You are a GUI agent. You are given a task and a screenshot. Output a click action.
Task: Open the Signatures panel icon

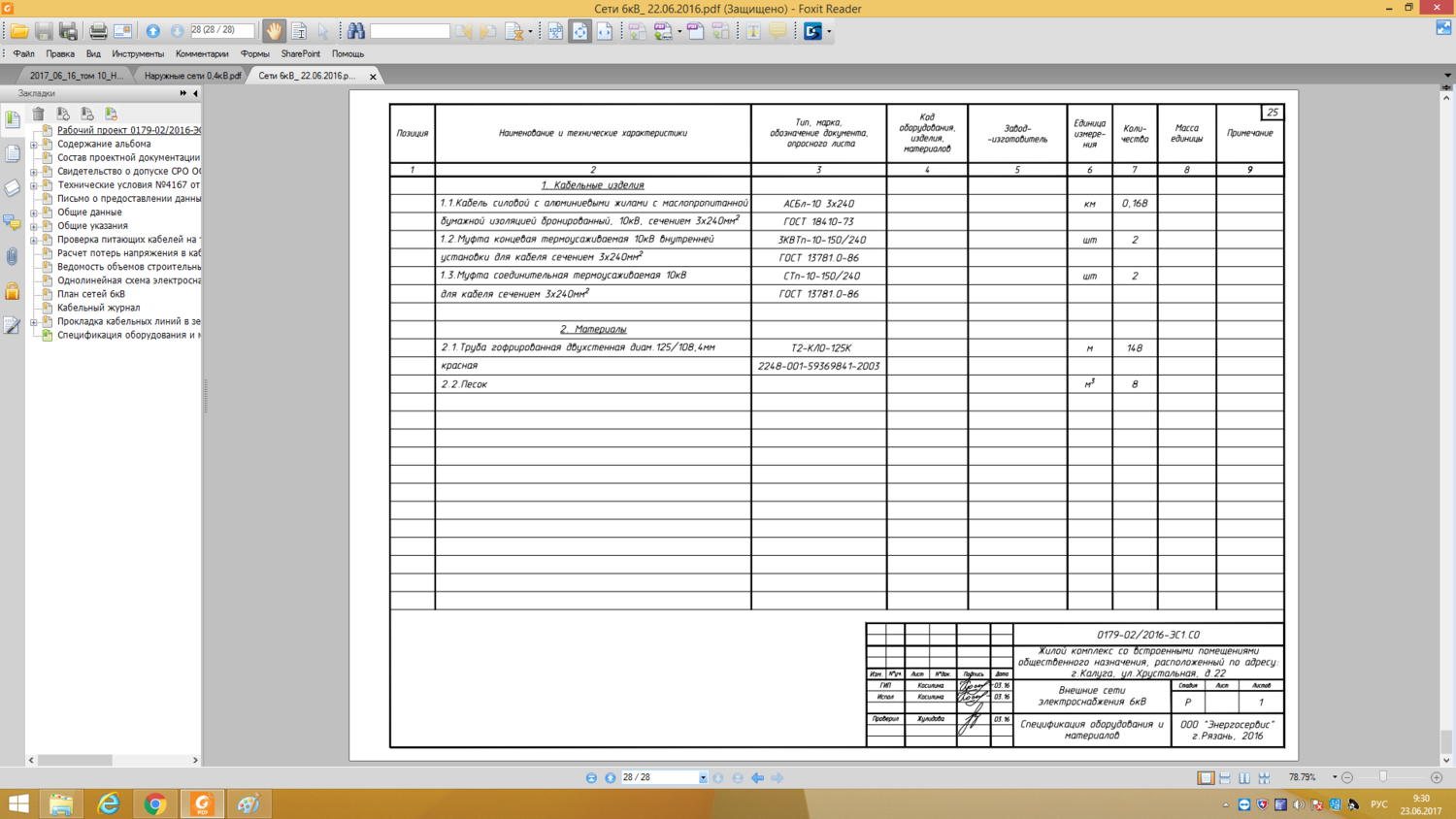[13, 325]
